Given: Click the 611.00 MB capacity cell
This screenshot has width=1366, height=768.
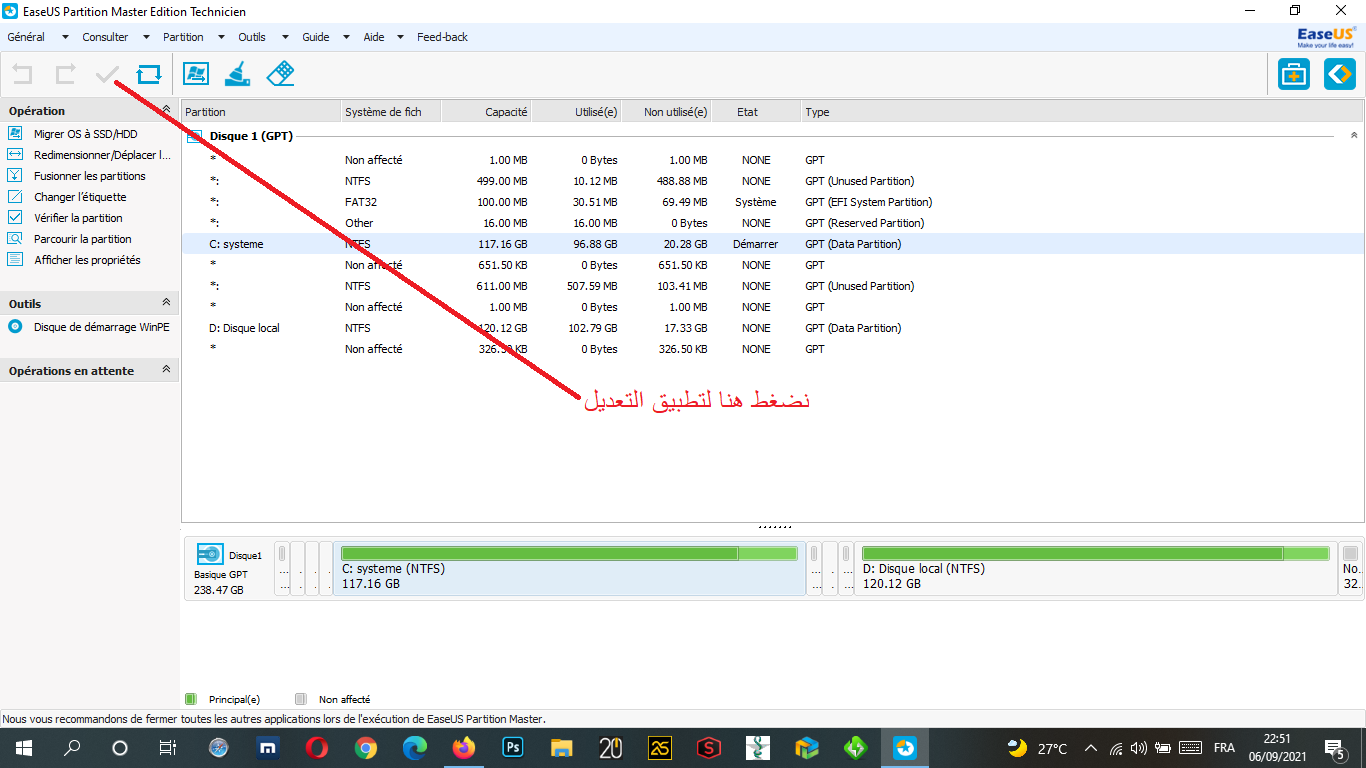Looking at the screenshot, I should pyautogui.click(x=504, y=286).
